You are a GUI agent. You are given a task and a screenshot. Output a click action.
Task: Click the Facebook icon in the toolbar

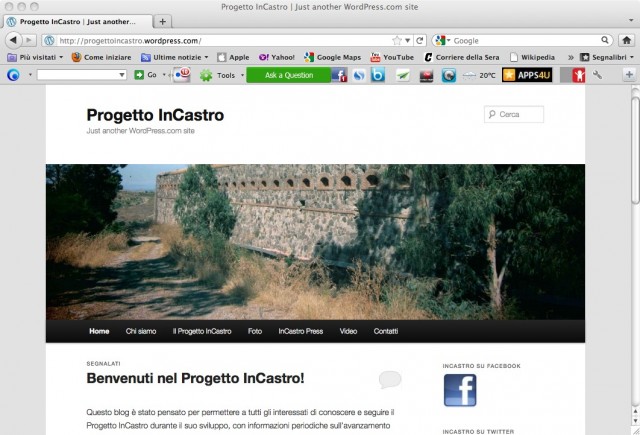(x=340, y=75)
